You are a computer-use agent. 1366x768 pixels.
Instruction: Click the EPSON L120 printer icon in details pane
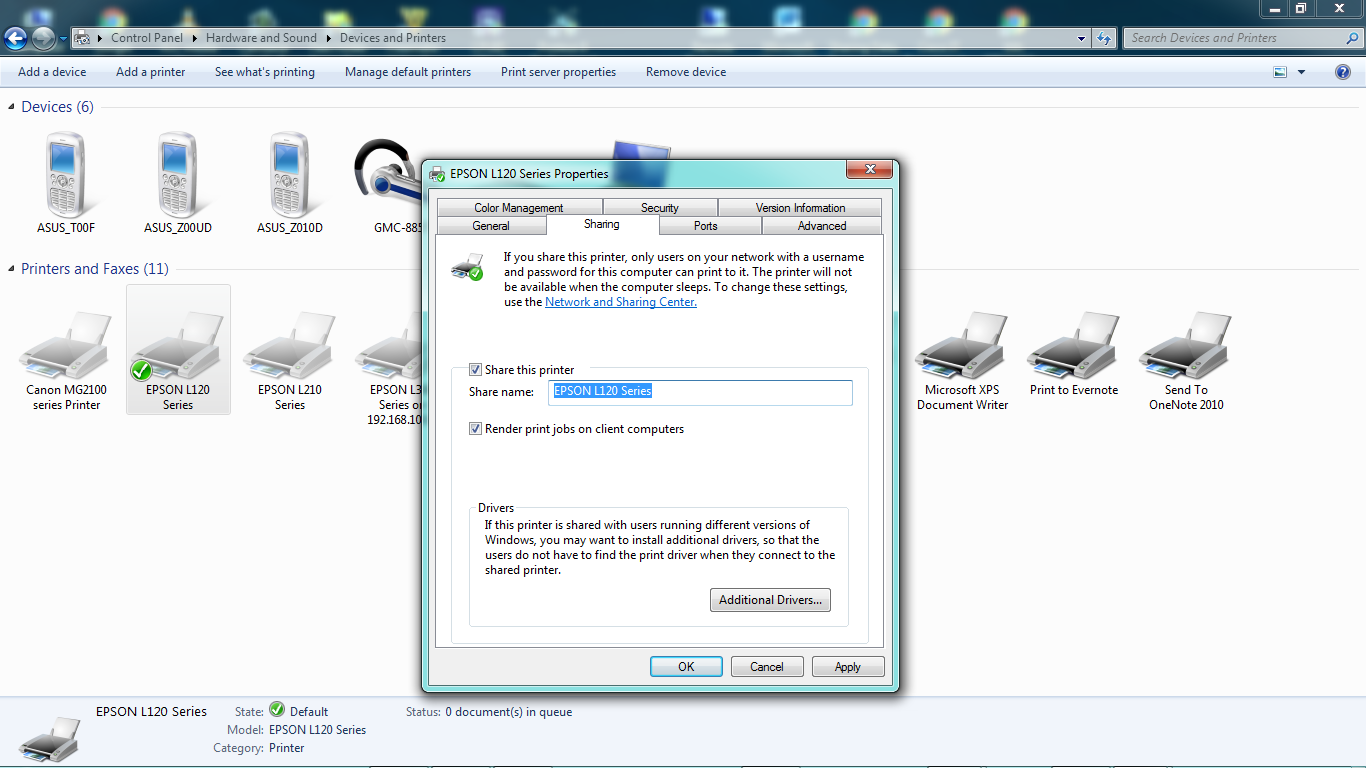pyautogui.click(x=50, y=738)
